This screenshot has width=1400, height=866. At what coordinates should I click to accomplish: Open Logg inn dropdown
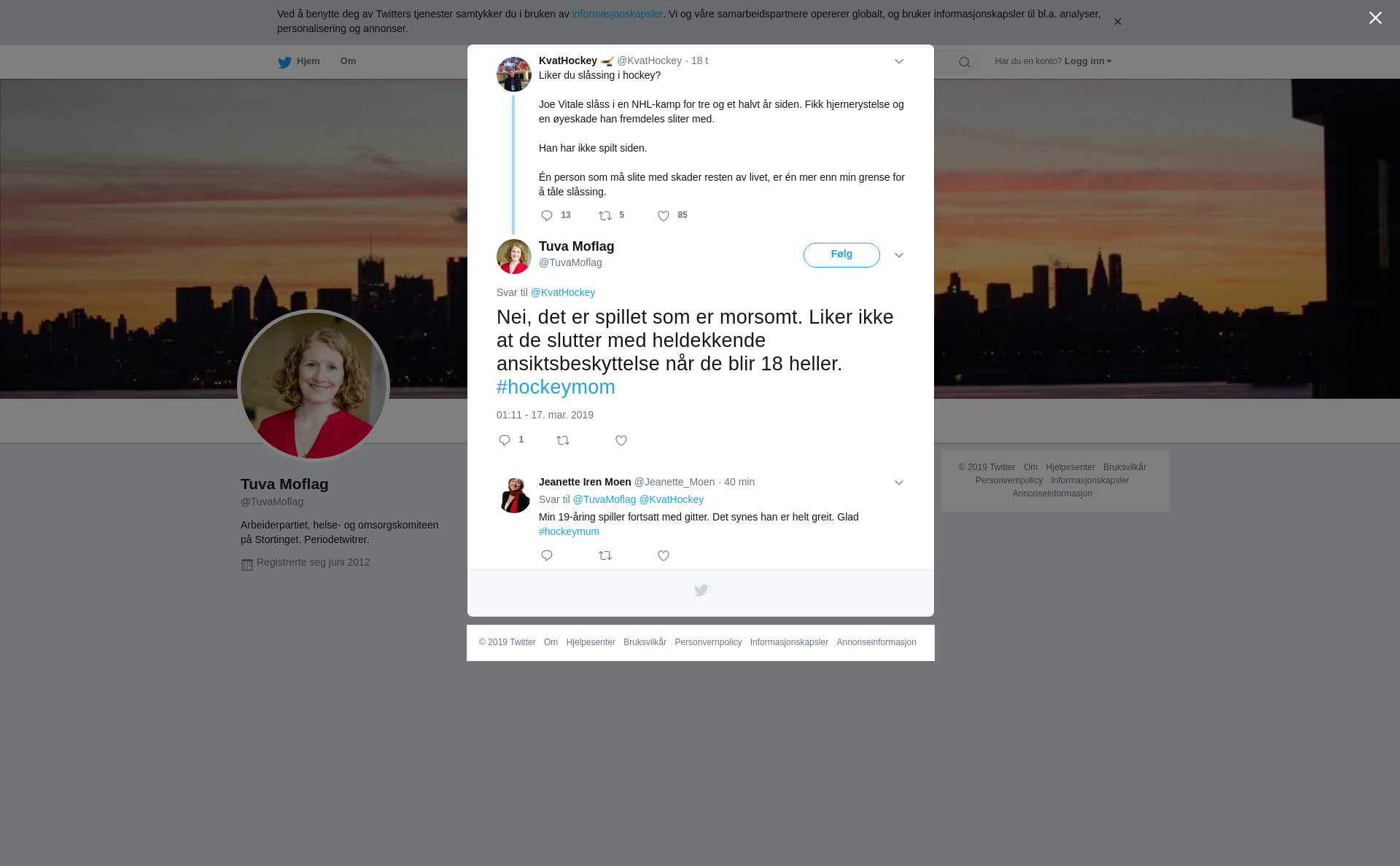[x=1087, y=61]
